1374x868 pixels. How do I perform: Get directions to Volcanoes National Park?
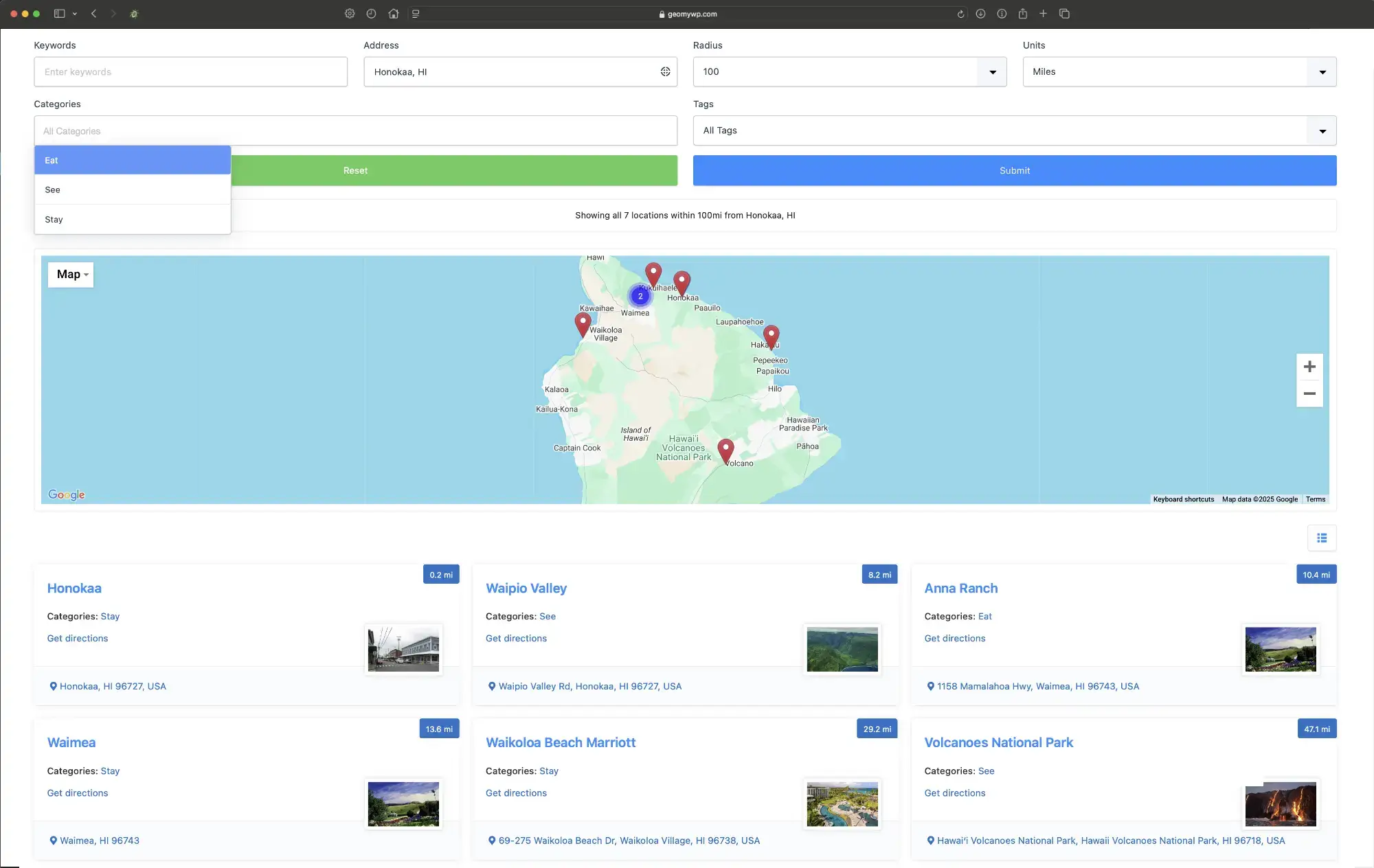pos(955,792)
